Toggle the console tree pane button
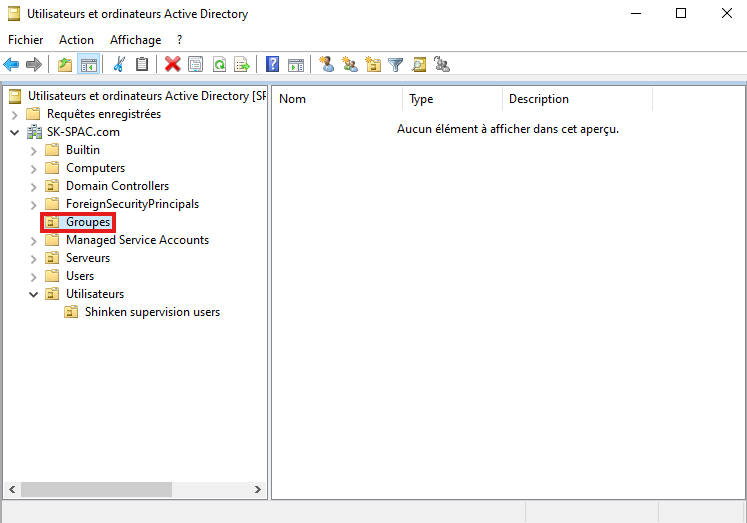747x523 pixels. tap(88, 65)
